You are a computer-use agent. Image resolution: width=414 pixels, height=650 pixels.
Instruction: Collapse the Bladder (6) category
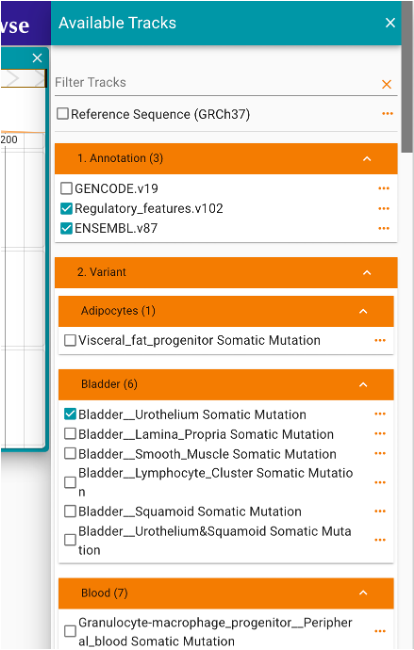click(363, 385)
